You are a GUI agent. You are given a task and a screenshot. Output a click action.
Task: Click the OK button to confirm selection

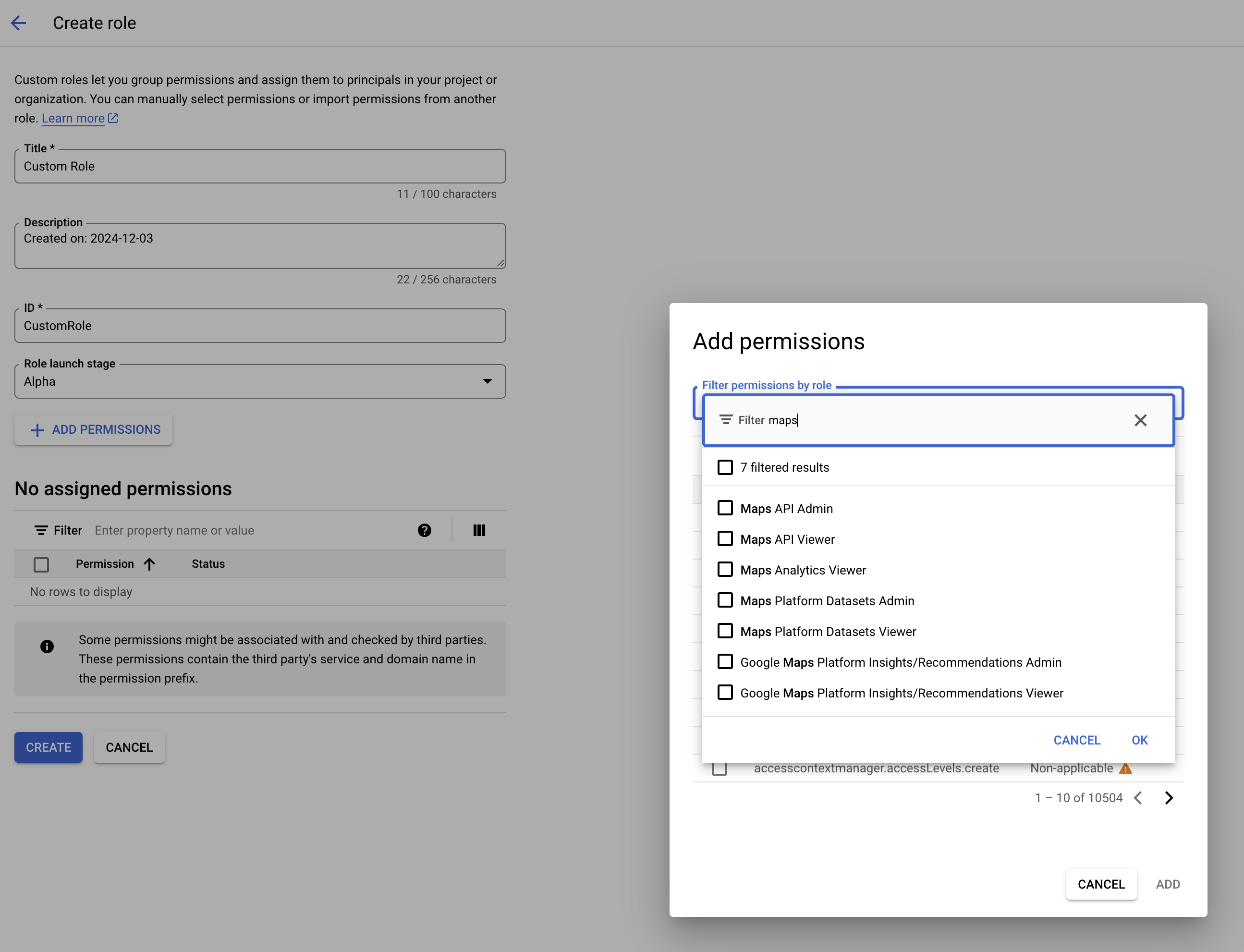click(x=1140, y=740)
